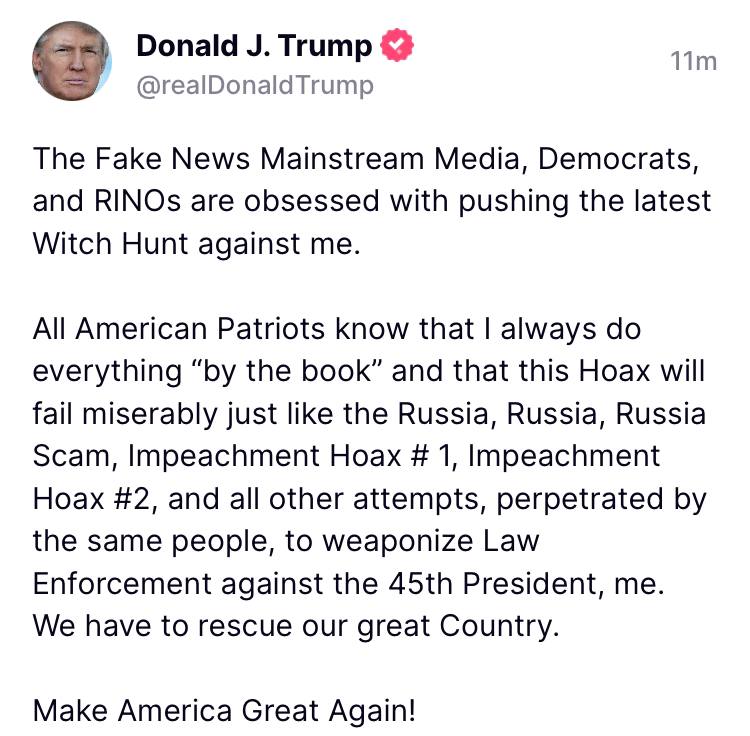Click the "weaponize Law" phrase
Viewport: 750px width, 736px height.
[x=430, y=541]
